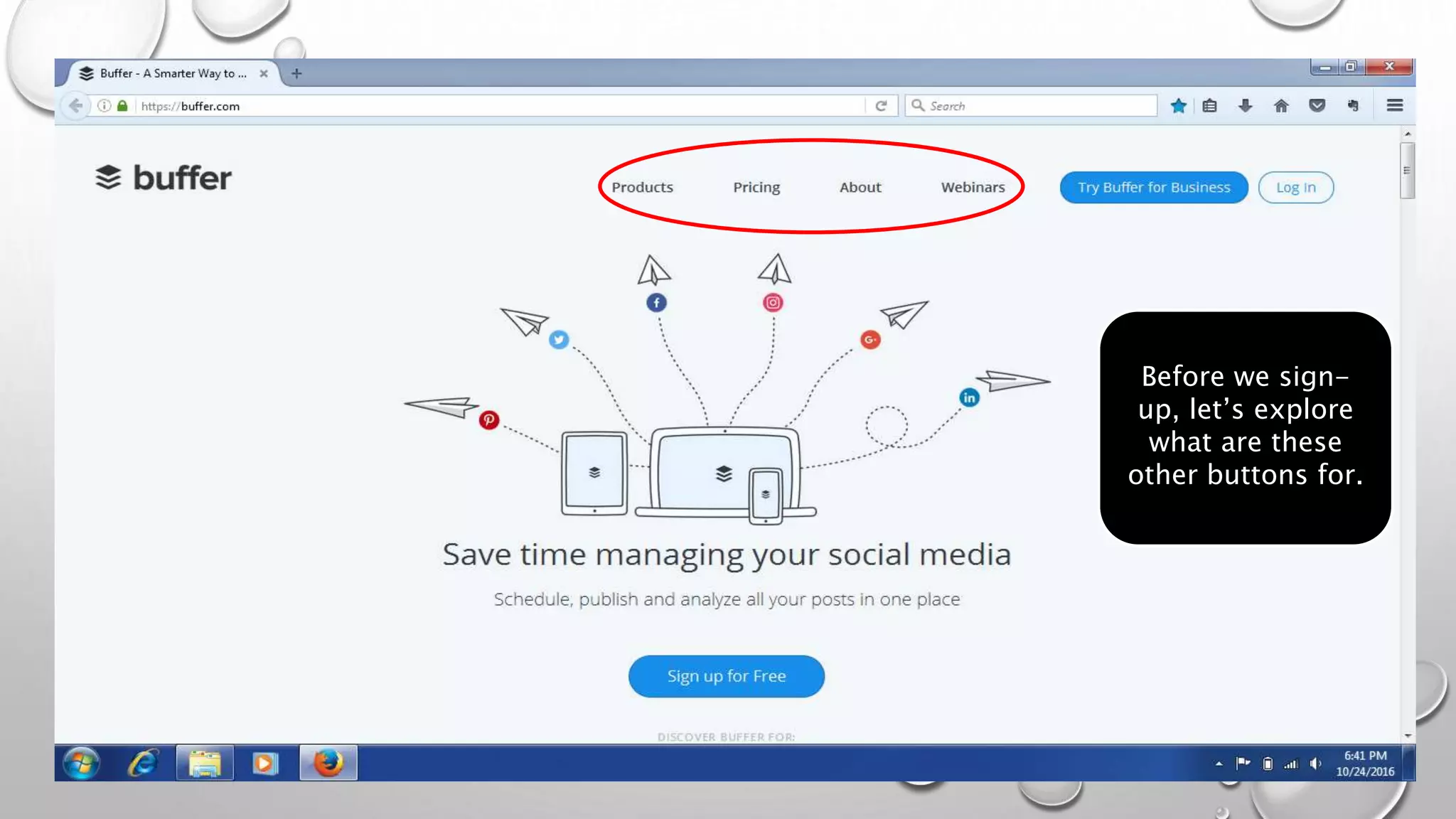The width and height of the screenshot is (1456, 819).
Task: Click the clock showing 6:41 PM
Action: (1365, 764)
